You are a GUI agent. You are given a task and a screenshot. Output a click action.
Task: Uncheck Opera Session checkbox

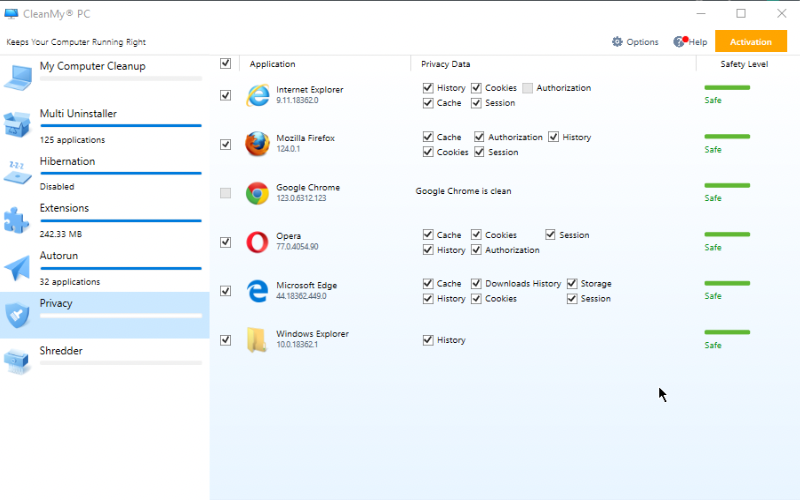point(550,235)
